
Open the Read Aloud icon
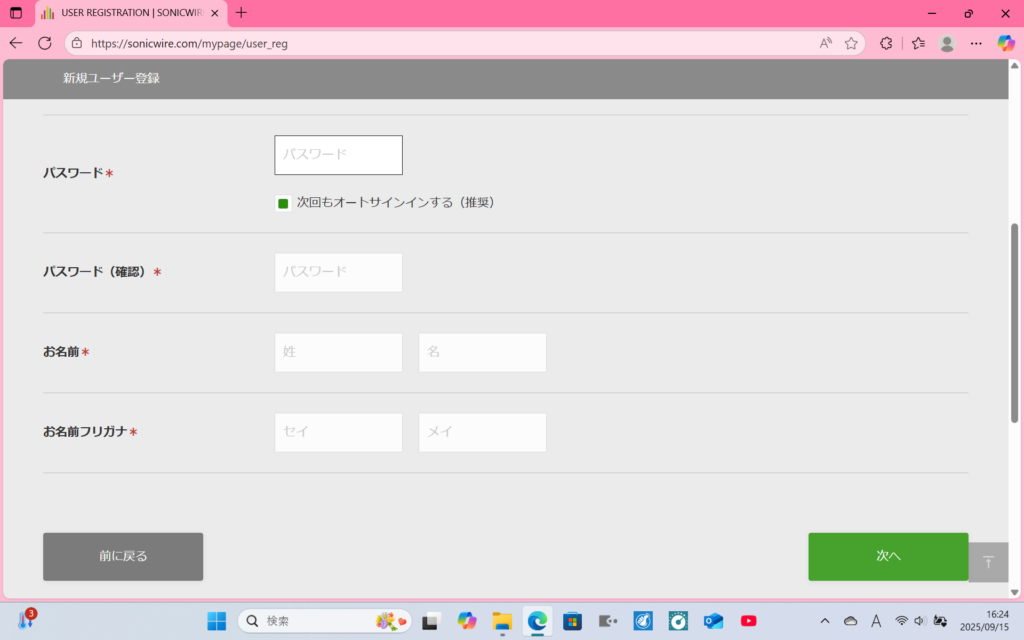825,43
